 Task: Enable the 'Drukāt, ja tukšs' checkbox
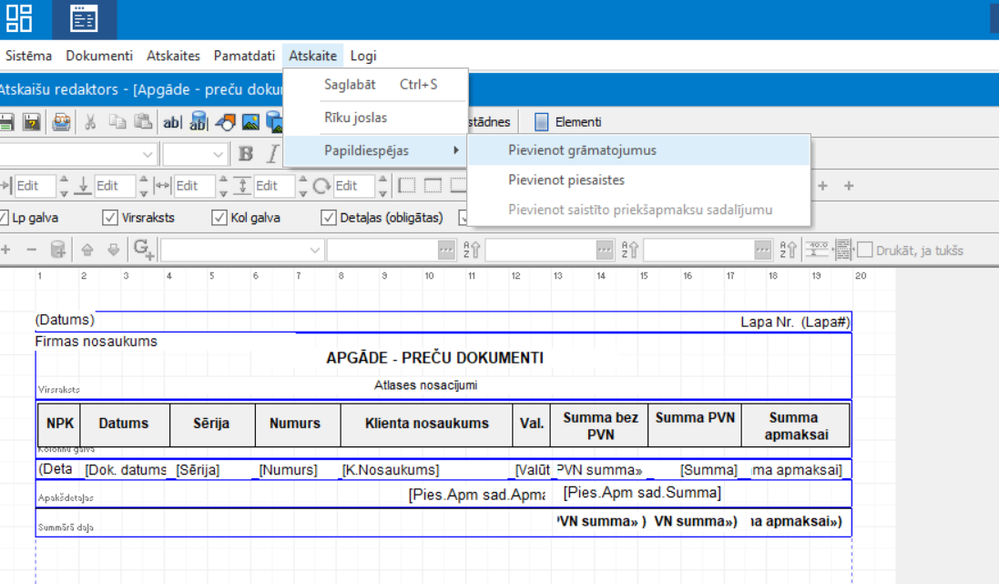865,250
